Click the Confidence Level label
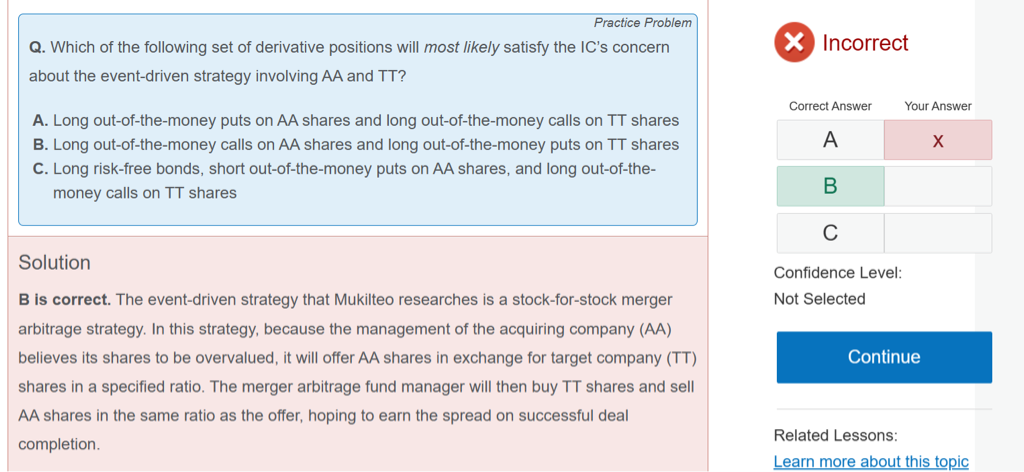The height and width of the screenshot is (472, 1024). 837,273
